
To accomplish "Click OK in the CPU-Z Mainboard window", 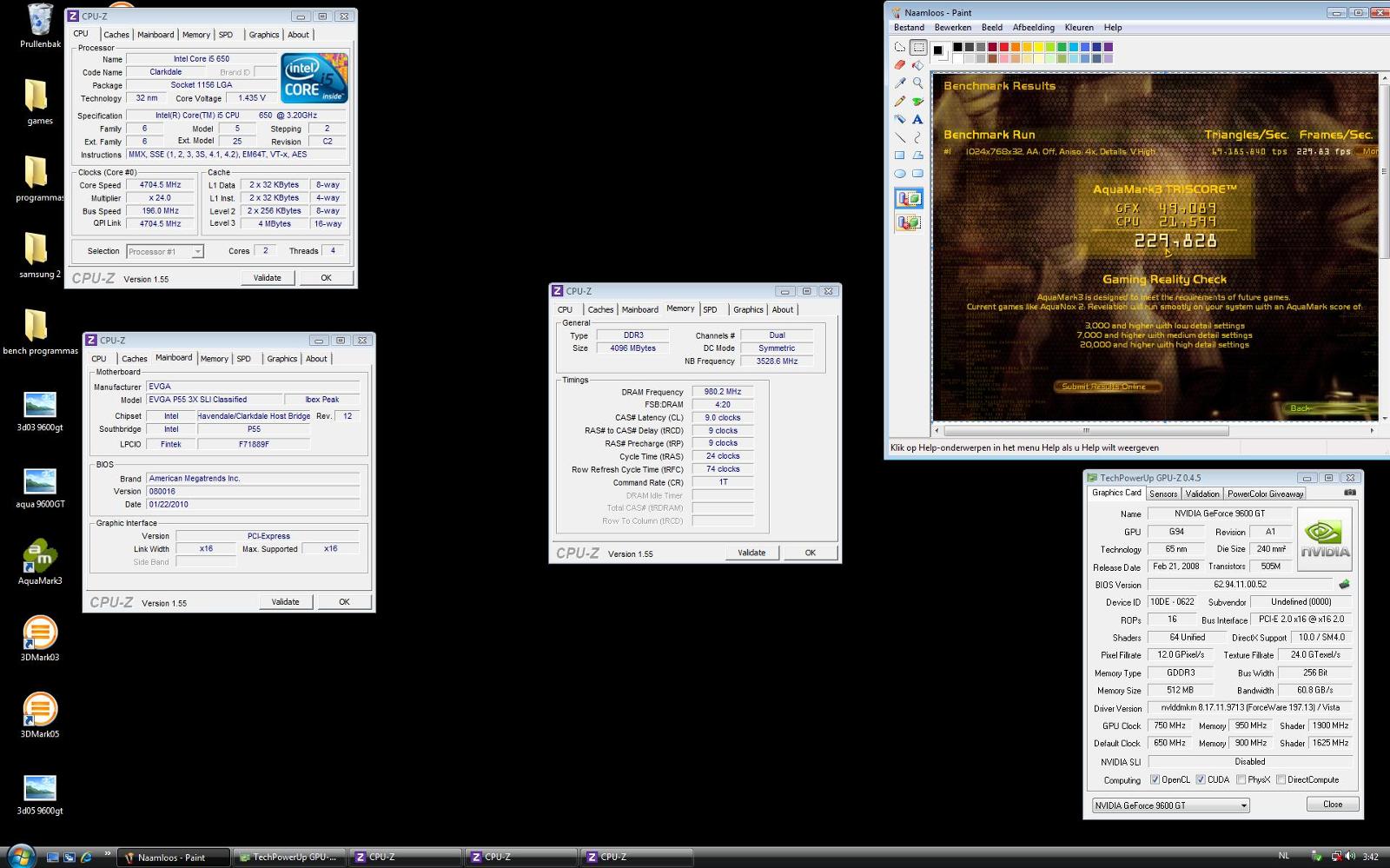I will pos(344,601).
